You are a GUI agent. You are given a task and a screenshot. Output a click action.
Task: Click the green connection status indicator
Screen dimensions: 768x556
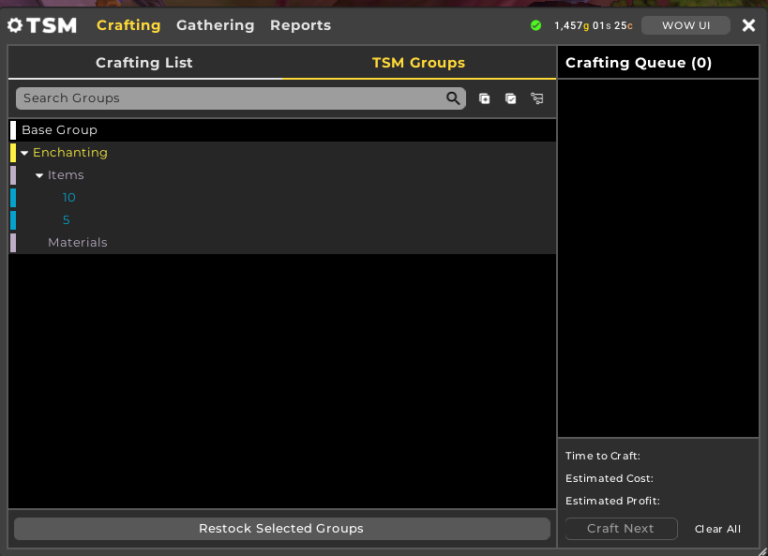[536, 25]
